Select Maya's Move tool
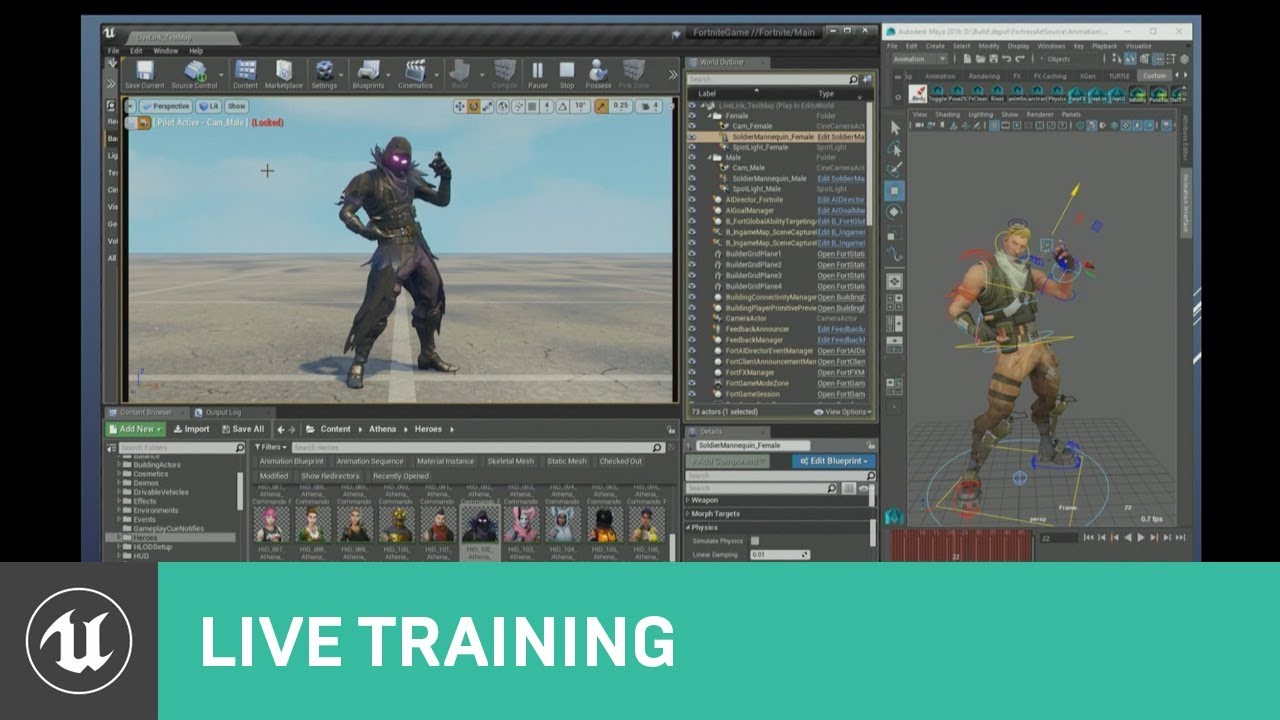1280x720 pixels. tap(895, 190)
